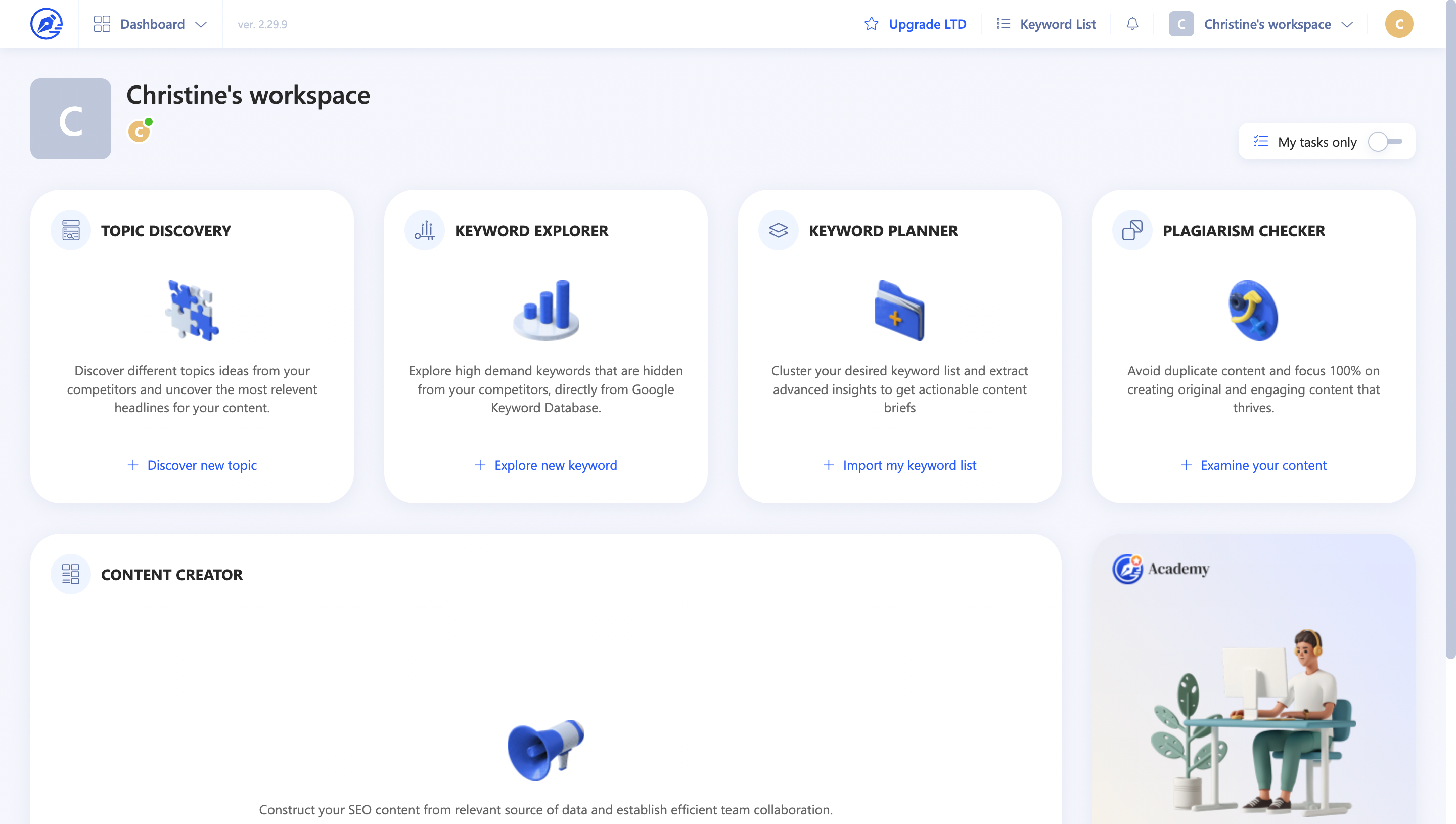1456x824 pixels.
Task: Select Upgrade LTD in the top bar
Action: (x=928, y=24)
